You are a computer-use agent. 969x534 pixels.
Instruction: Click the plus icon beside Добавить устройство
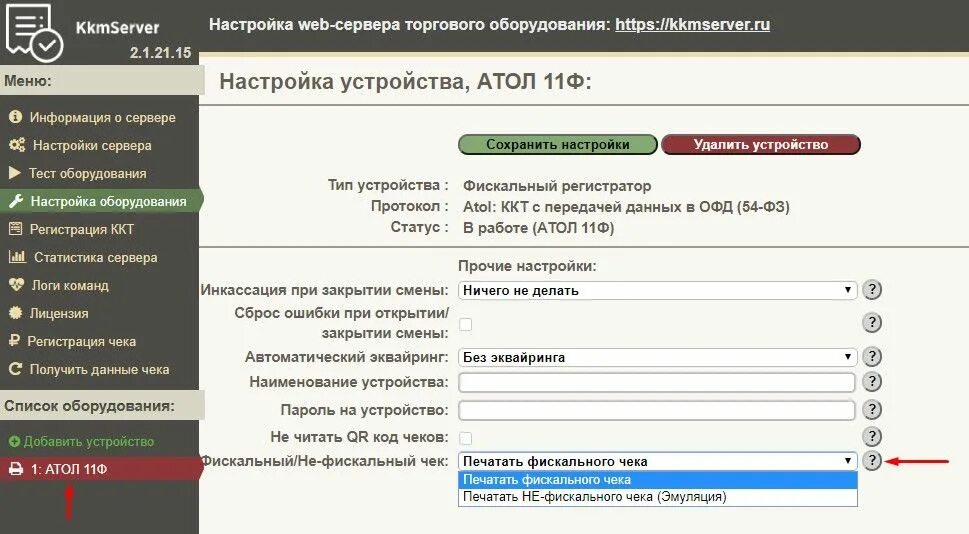15,441
